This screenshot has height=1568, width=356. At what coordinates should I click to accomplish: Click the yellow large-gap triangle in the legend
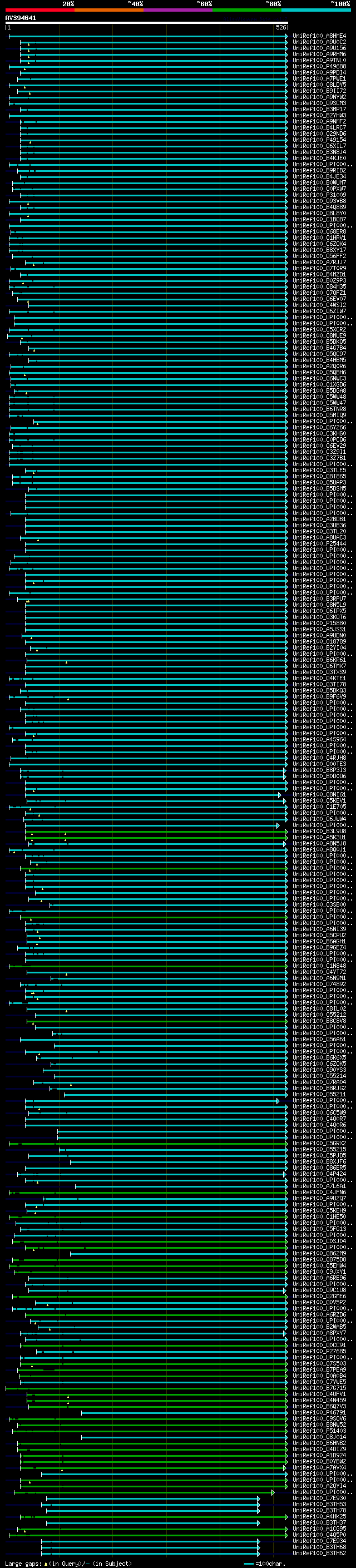point(46,1563)
